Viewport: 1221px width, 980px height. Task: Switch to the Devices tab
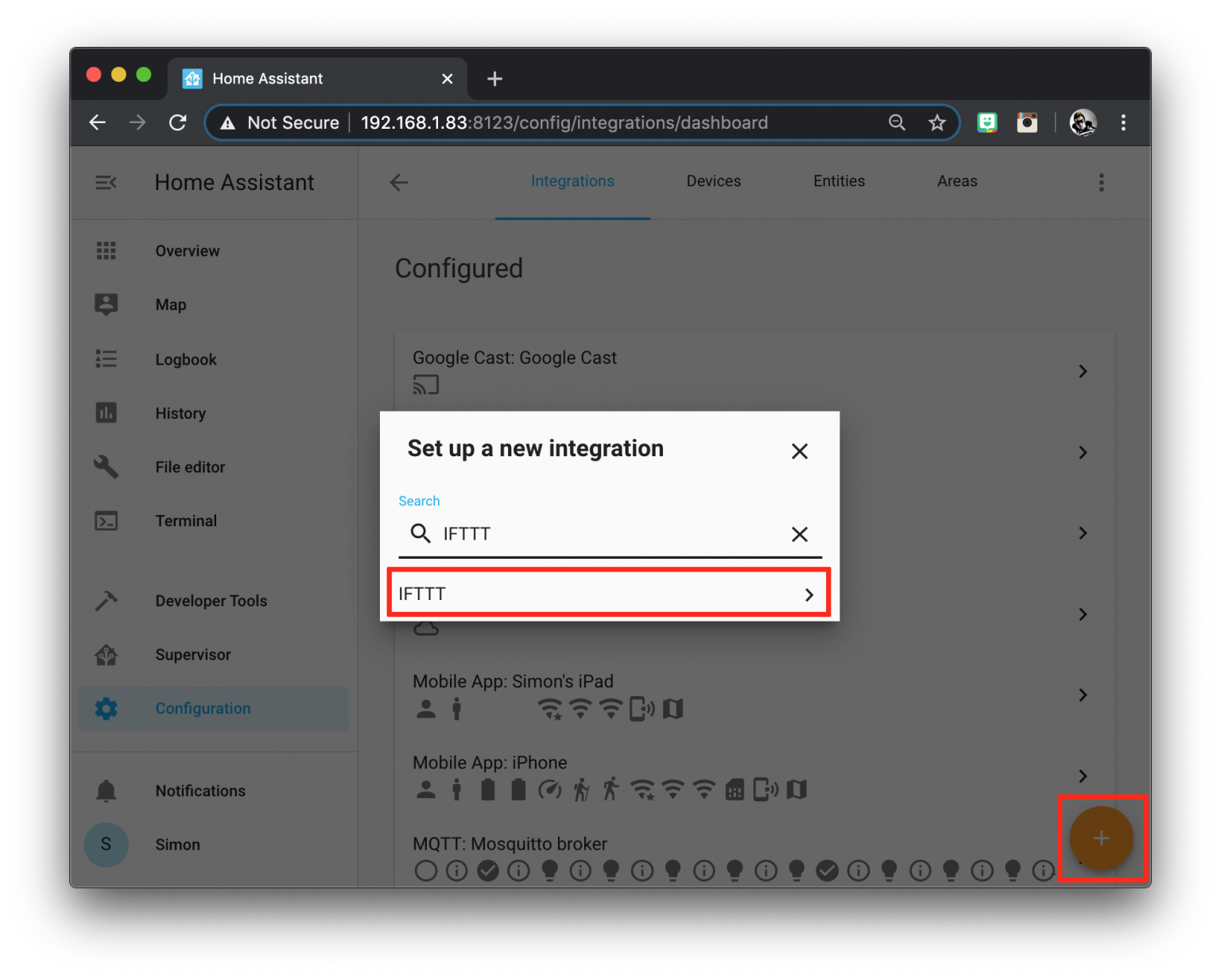pos(713,181)
